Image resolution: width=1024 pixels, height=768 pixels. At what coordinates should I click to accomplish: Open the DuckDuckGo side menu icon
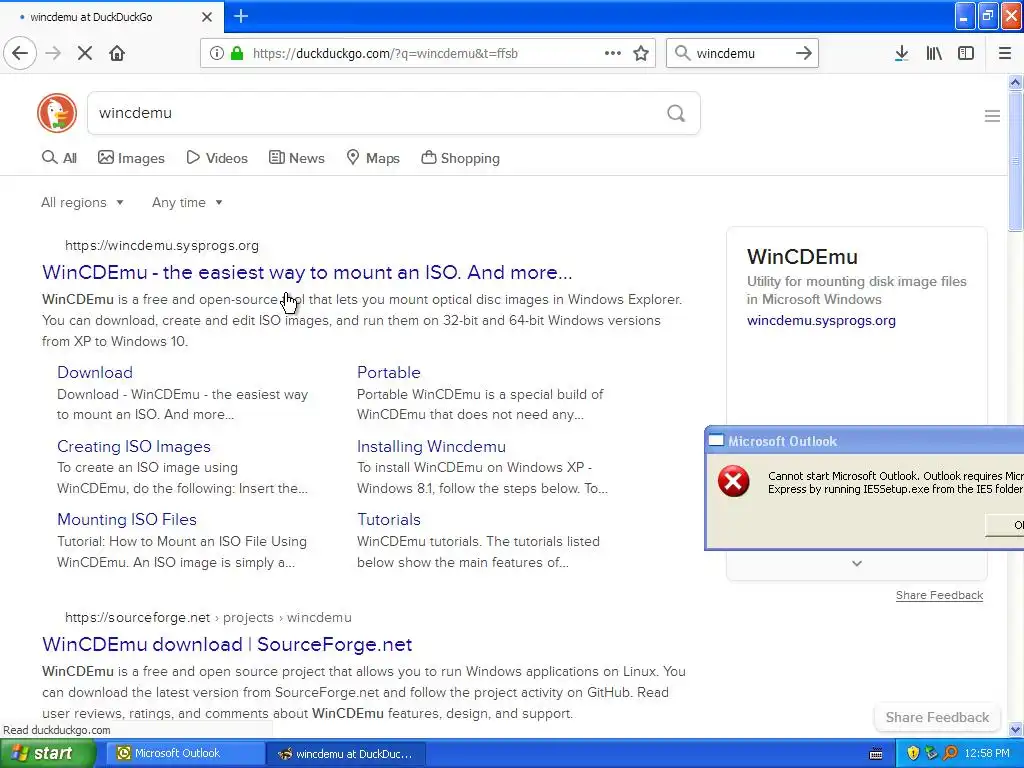(x=992, y=116)
